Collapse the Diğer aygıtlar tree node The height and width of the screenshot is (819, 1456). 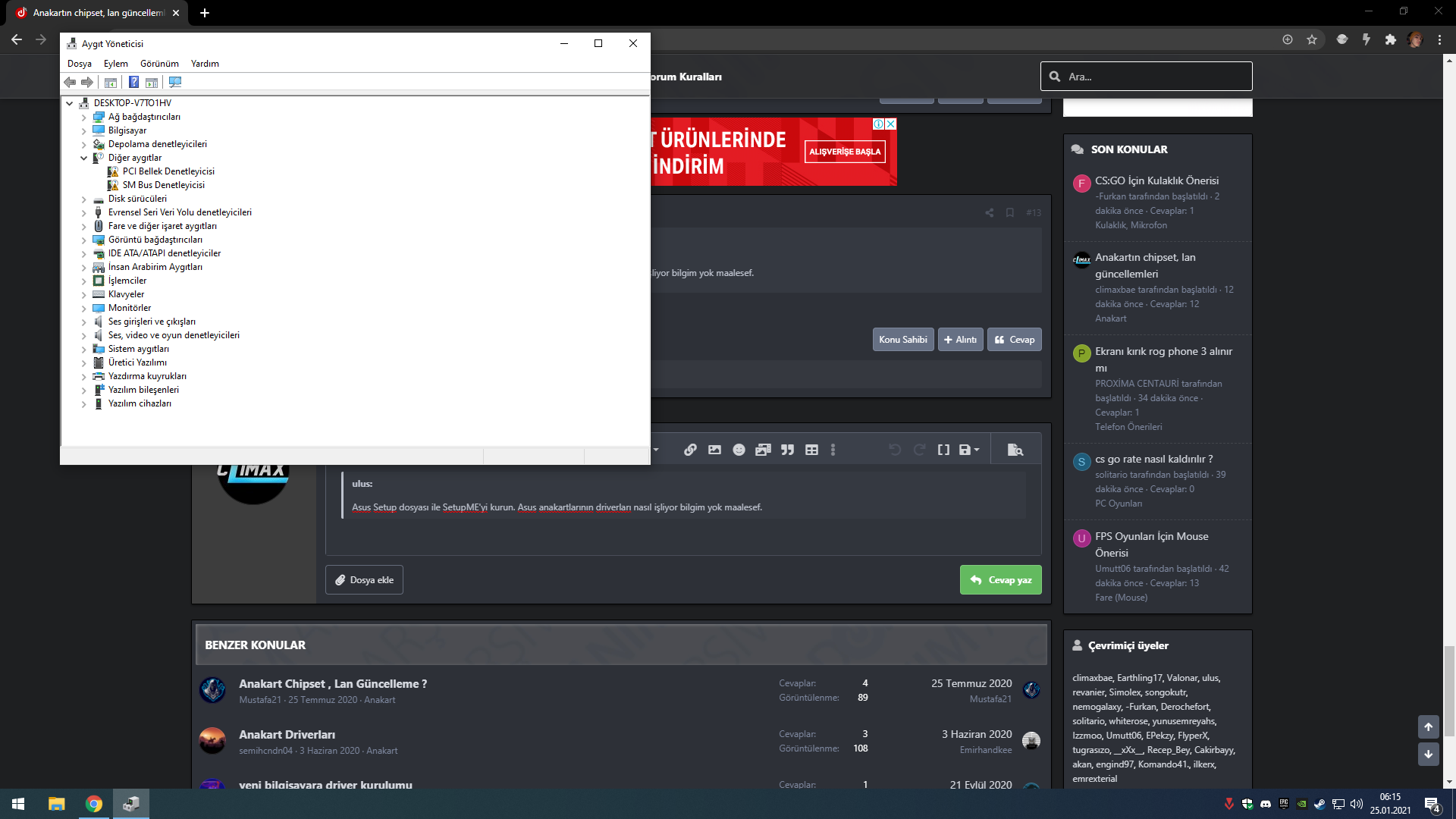(84, 158)
